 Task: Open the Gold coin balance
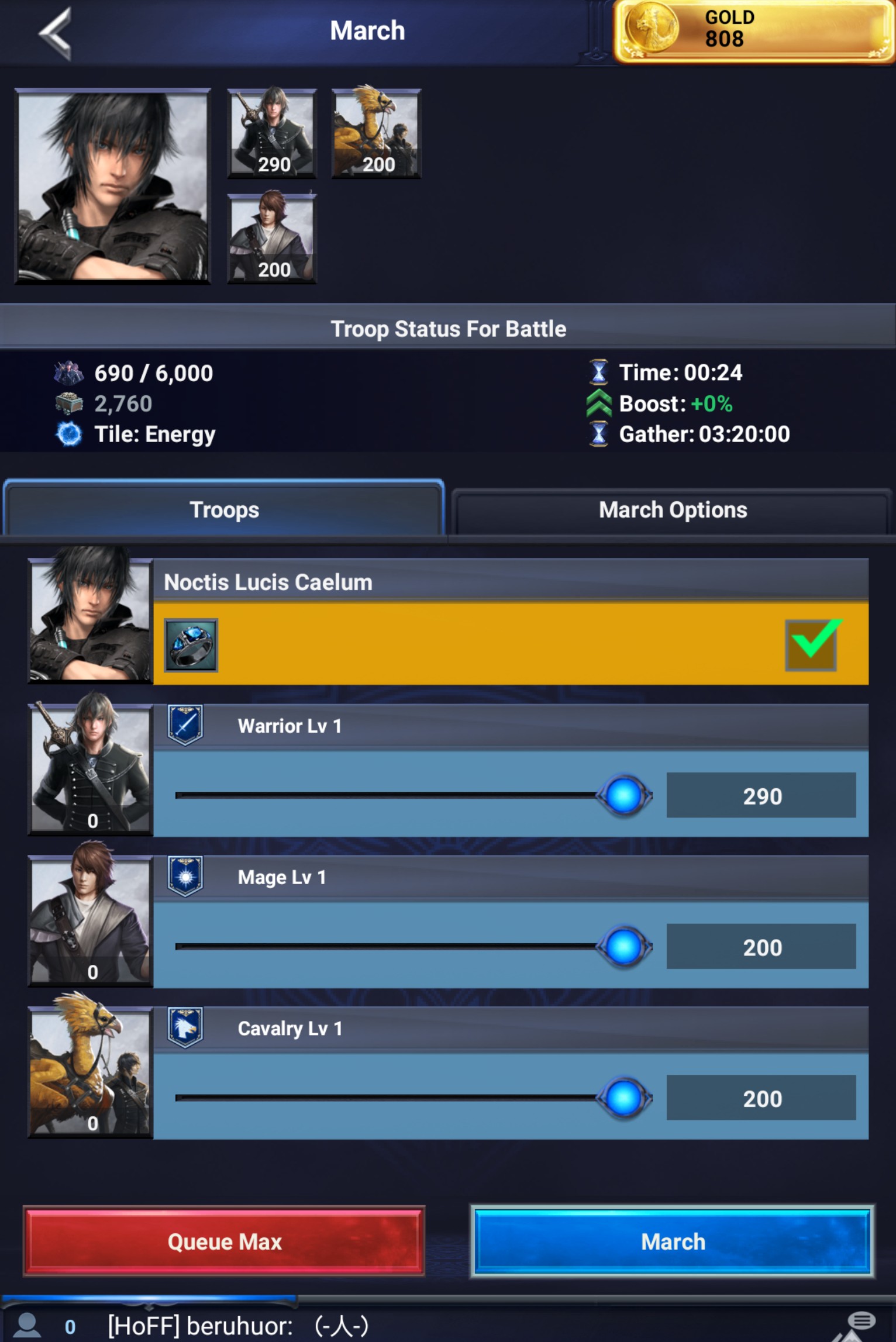[x=754, y=31]
